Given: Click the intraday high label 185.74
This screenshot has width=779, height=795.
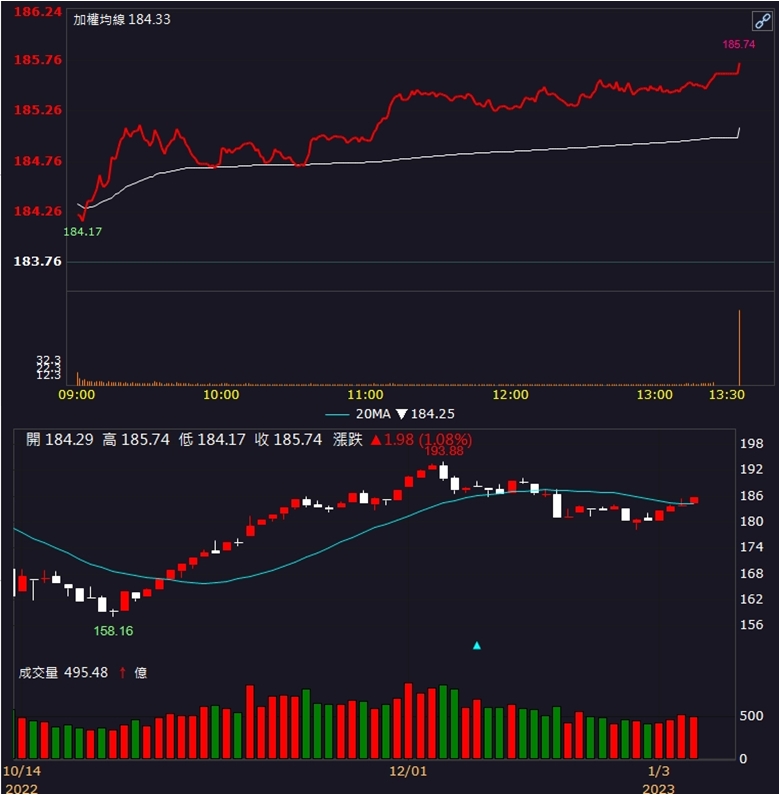Looking at the screenshot, I should pos(738,45).
